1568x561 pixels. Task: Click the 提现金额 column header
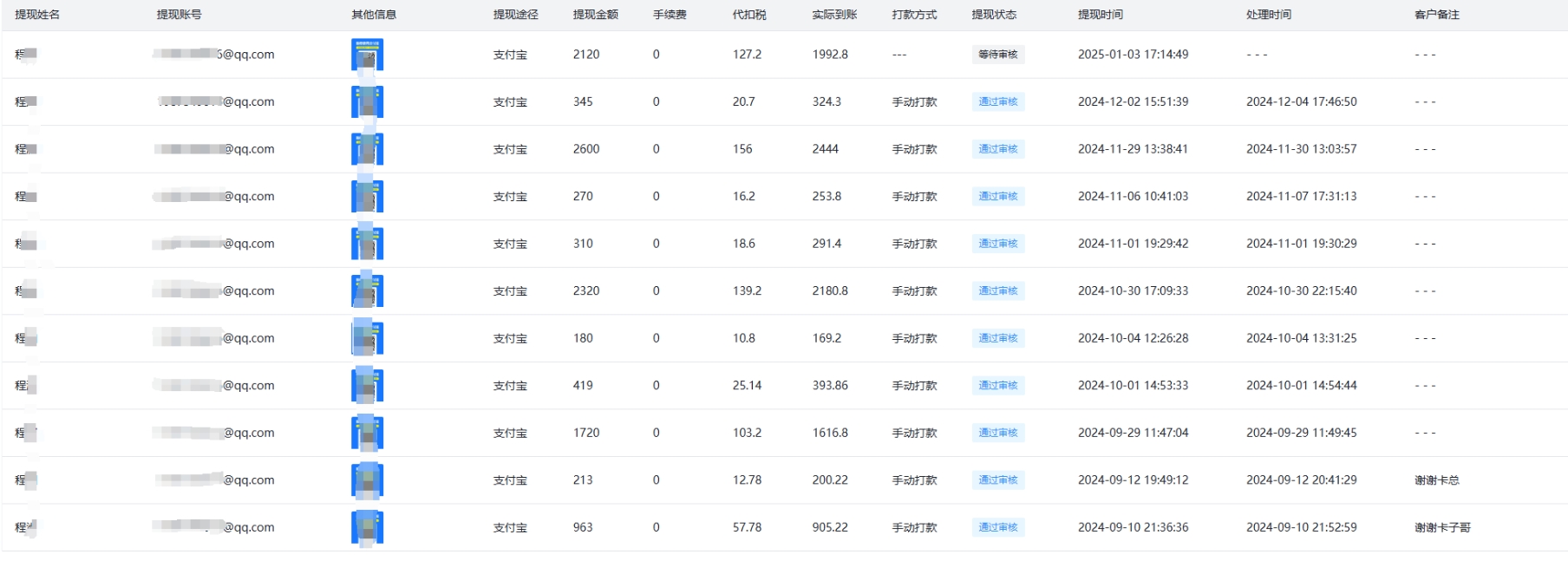pos(595,15)
